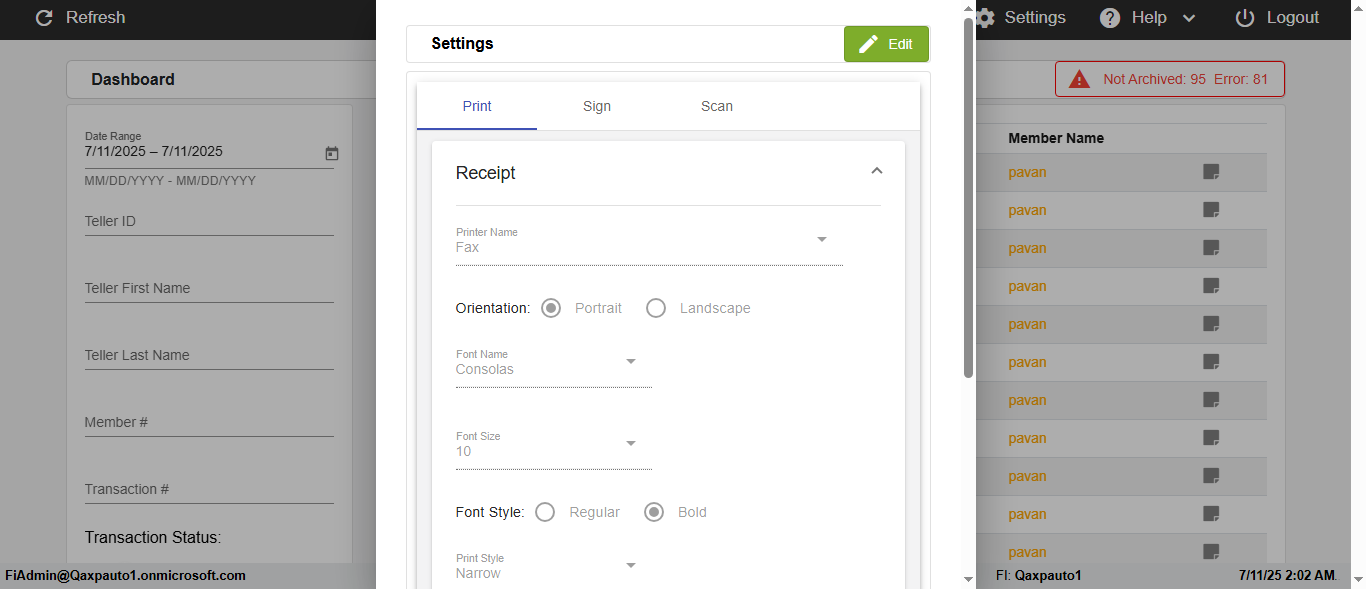Open the Printer Name dropdown
Screen dimensions: 1366x589
821,240
